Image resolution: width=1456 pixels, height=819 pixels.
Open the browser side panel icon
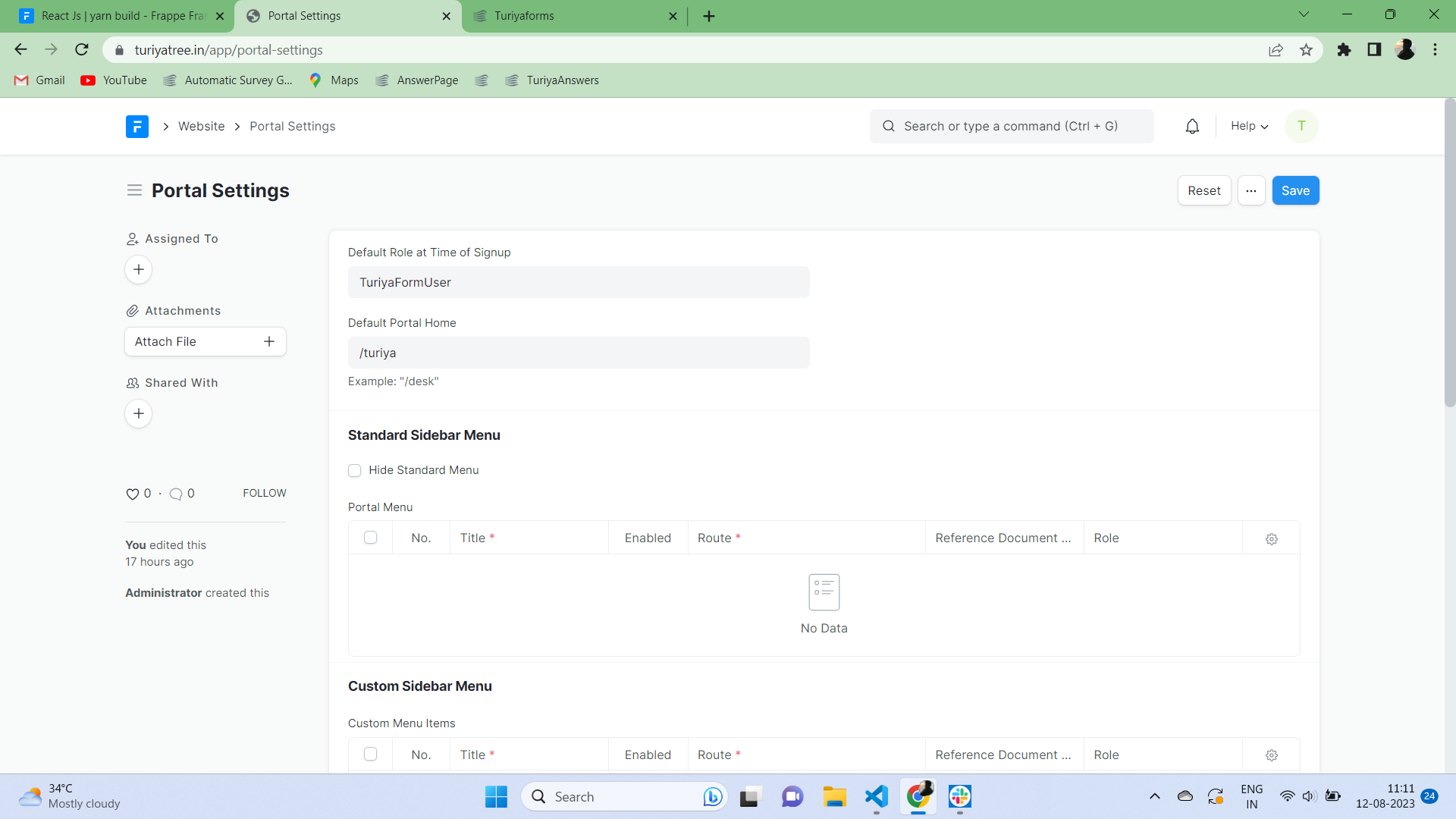coord(1374,50)
